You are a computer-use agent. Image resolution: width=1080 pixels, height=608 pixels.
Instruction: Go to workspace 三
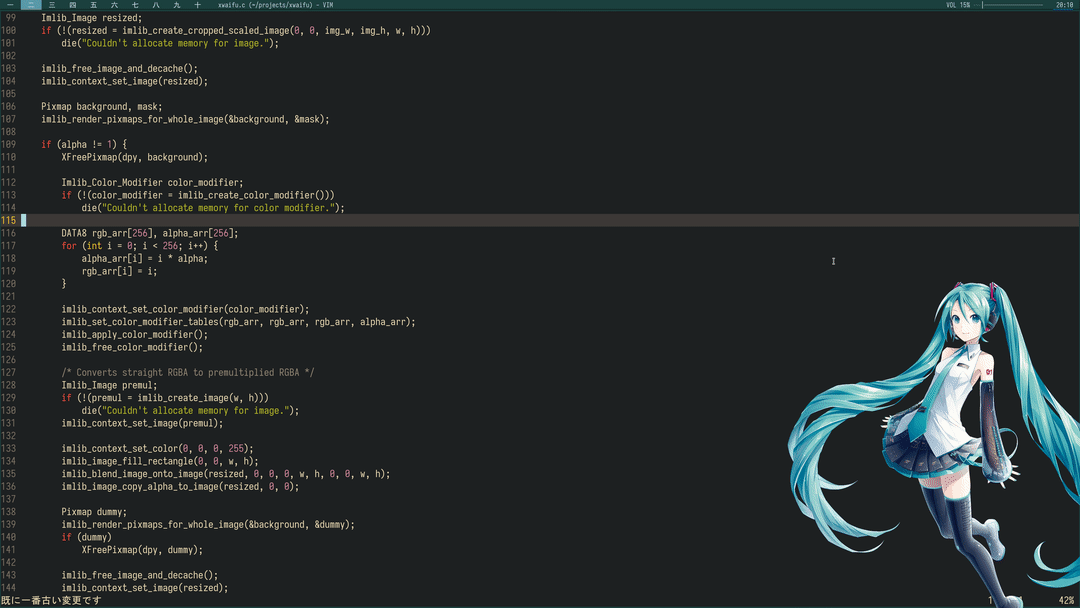tap(52, 5)
